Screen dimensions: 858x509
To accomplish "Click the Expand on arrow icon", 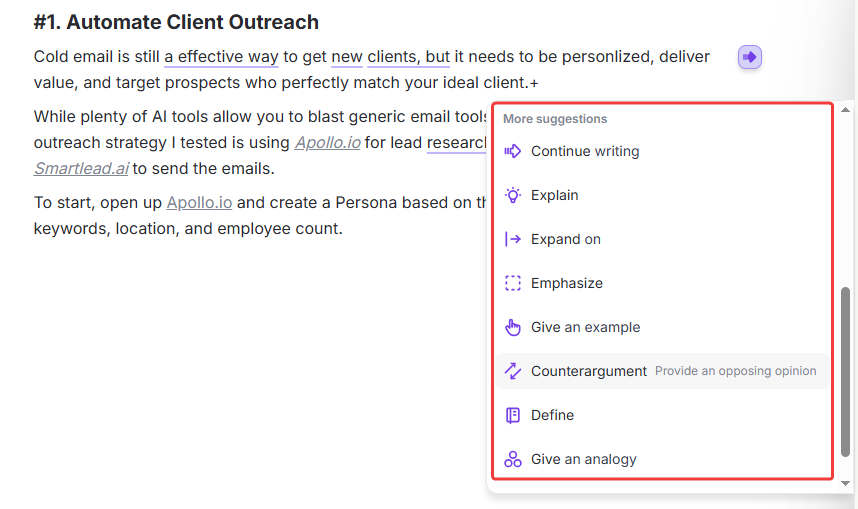I will pyautogui.click(x=513, y=239).
